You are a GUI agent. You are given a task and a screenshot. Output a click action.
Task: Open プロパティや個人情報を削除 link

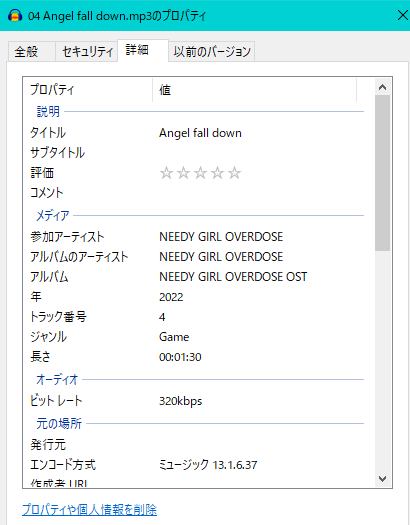pyautogui.click(x=89, y=510)
